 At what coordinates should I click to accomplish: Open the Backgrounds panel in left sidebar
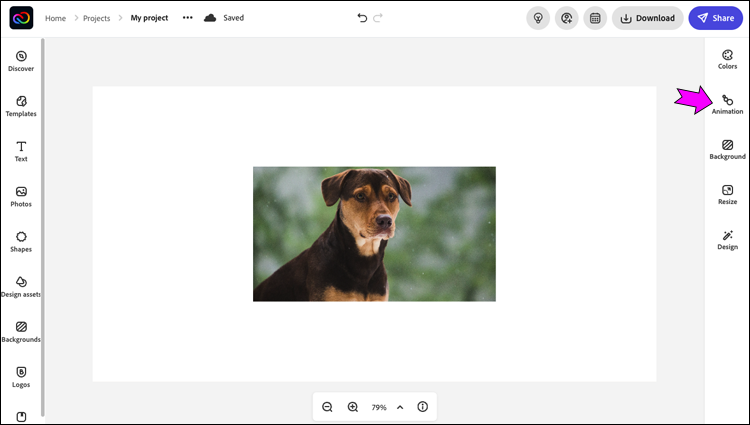pyautogui.click(x=21, y=331)
